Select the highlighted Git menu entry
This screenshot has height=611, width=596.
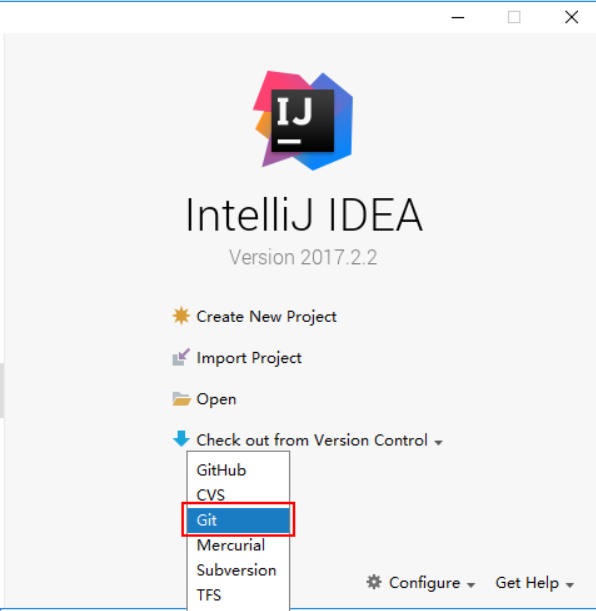pyautogui.click(x=238, y=520)
